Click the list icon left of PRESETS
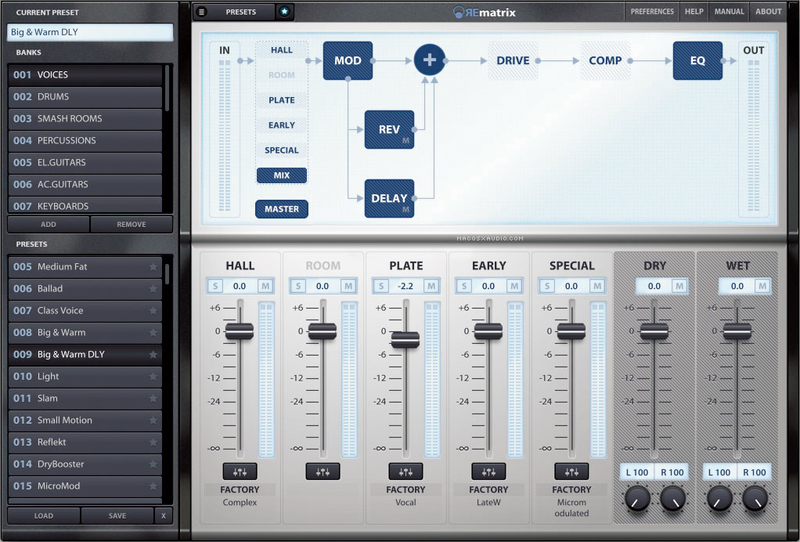The width and height of the screenshot is (800, 542). click(x=202, y=12)
